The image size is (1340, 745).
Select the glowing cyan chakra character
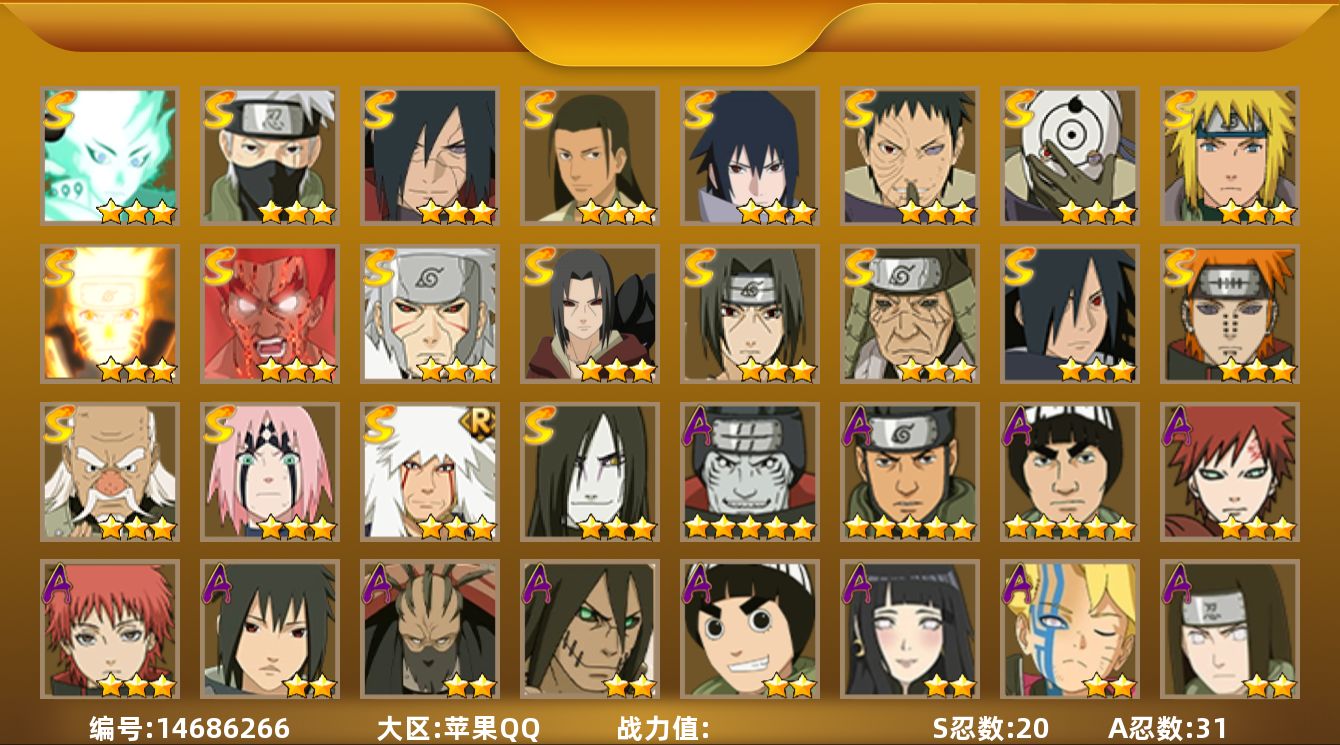coord(110,156)
